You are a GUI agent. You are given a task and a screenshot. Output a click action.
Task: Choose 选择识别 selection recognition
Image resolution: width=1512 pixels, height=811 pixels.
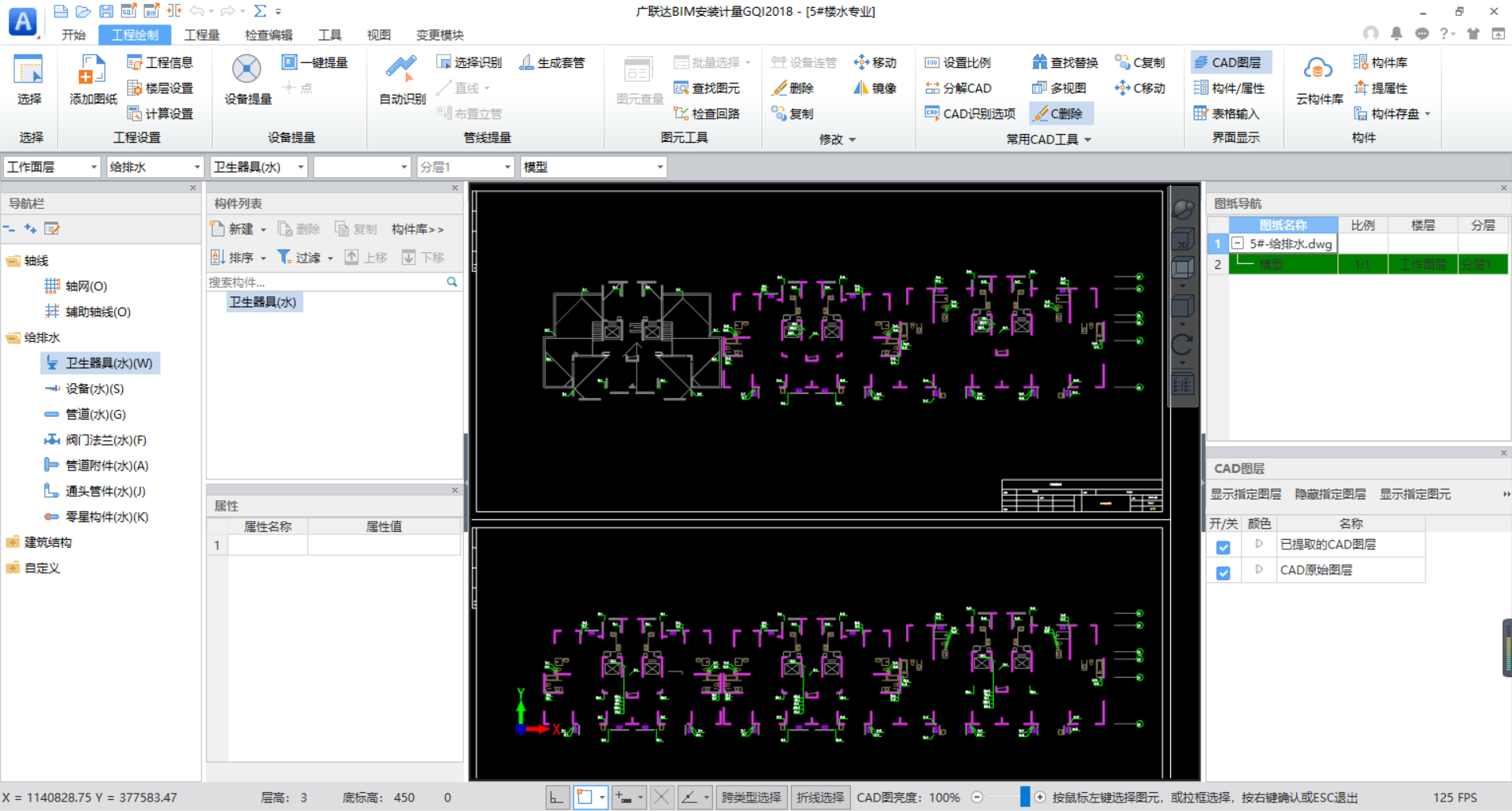click(x=469, y=62)
